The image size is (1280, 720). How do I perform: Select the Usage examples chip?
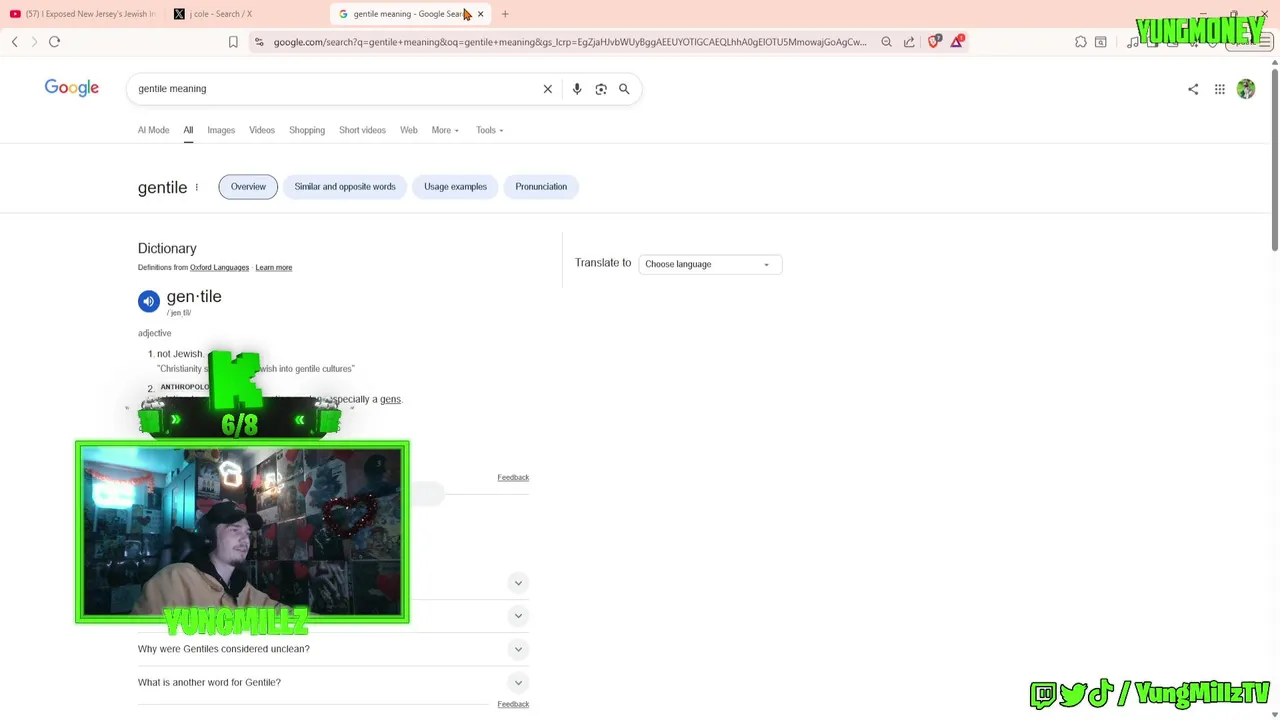(455, 187)
